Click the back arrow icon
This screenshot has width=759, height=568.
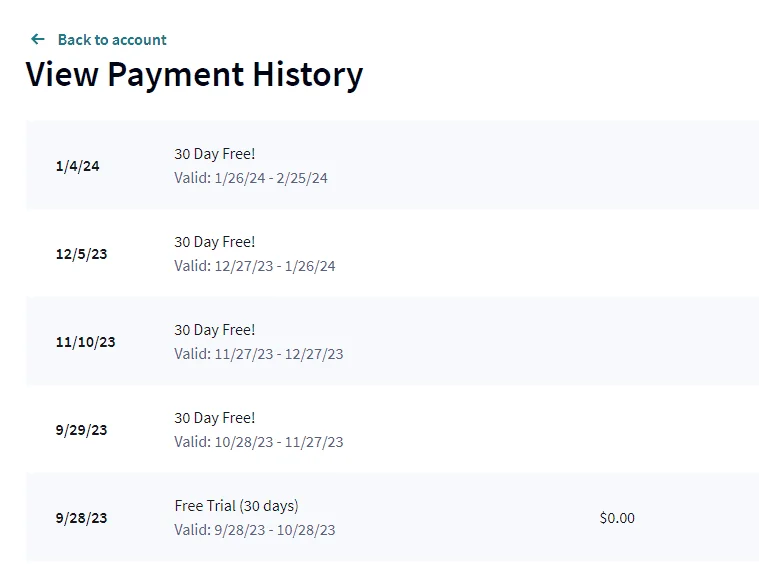coord(38,39)
